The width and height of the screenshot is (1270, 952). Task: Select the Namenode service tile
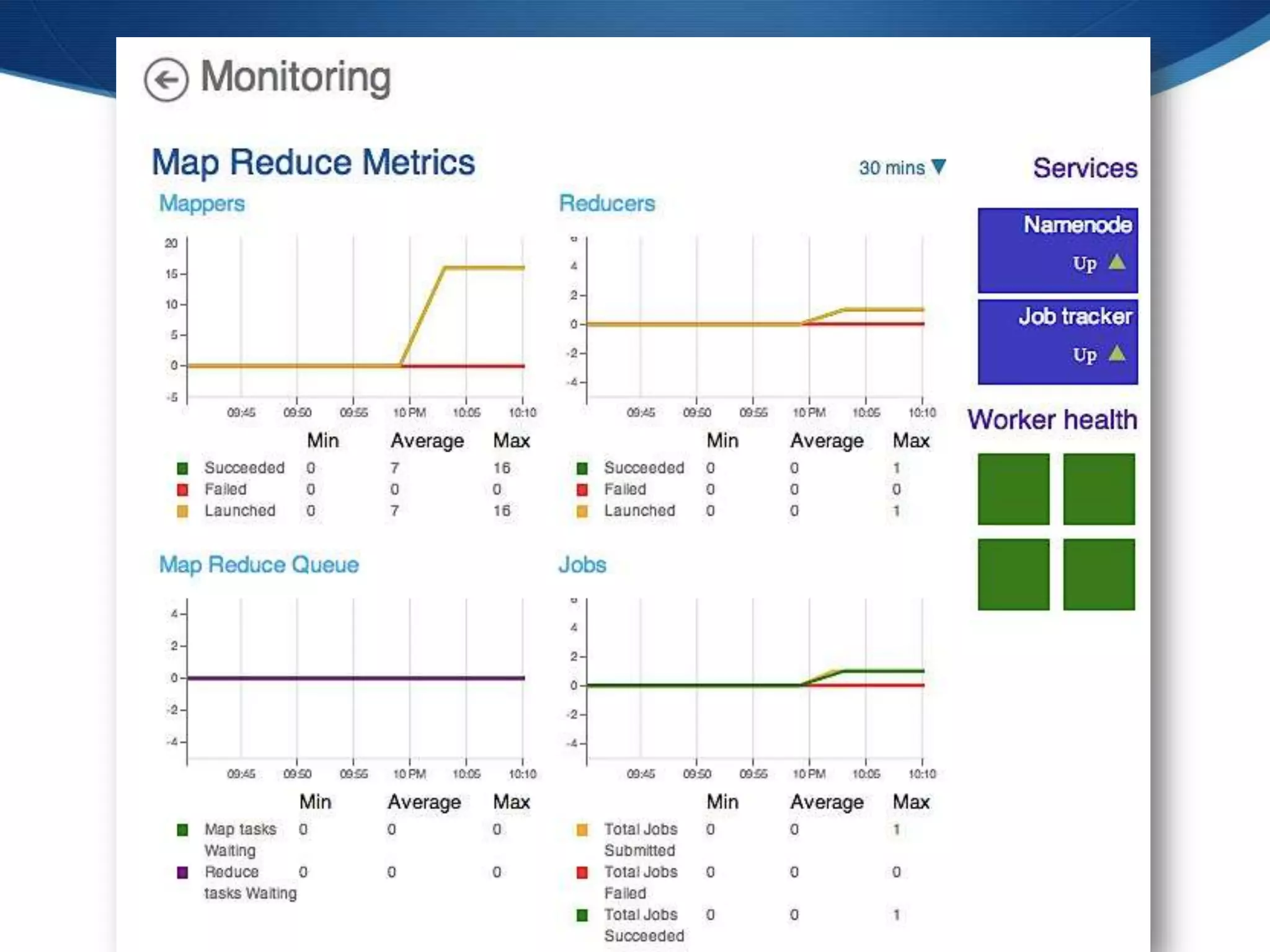pos(1057,250)
